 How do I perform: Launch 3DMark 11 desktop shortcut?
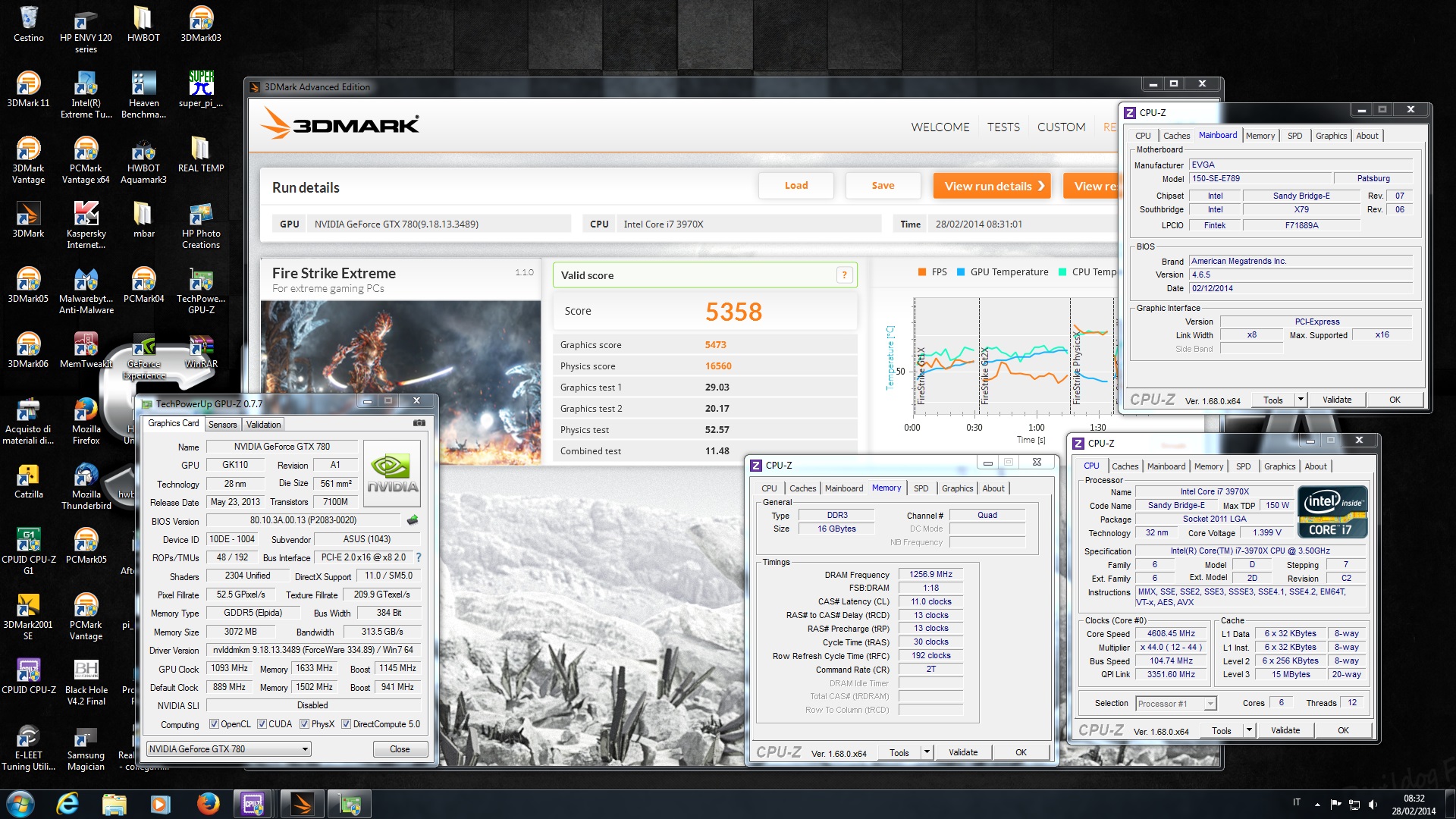tap(29, 89)
